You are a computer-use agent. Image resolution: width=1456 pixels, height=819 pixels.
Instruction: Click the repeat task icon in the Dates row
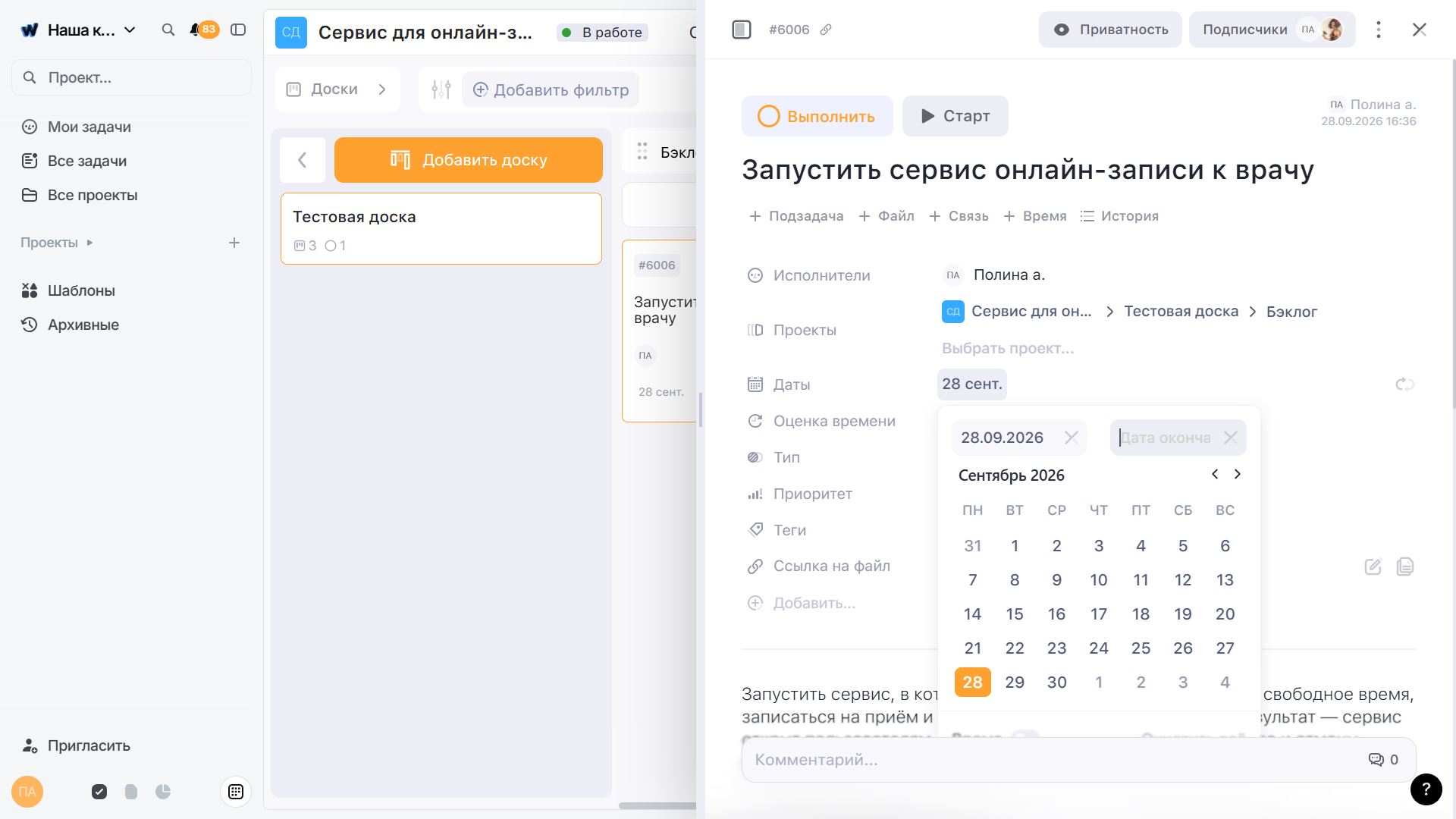click(1404, 384)
